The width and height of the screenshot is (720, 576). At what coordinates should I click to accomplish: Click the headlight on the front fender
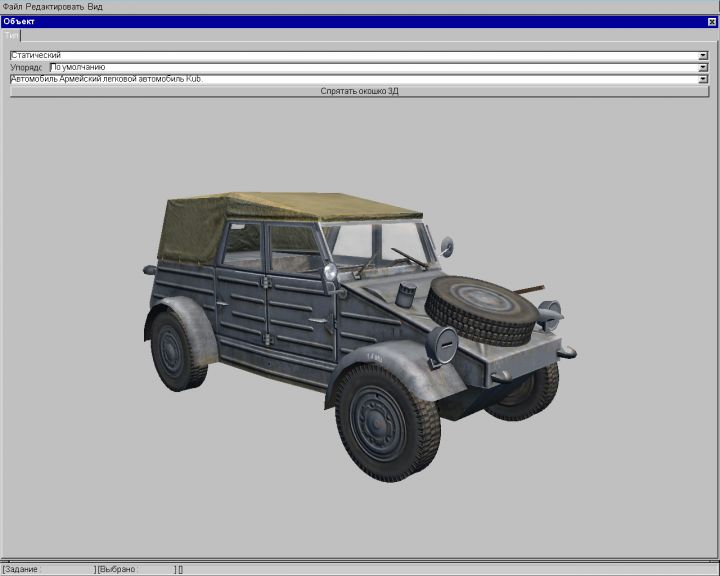click(443, 346)
